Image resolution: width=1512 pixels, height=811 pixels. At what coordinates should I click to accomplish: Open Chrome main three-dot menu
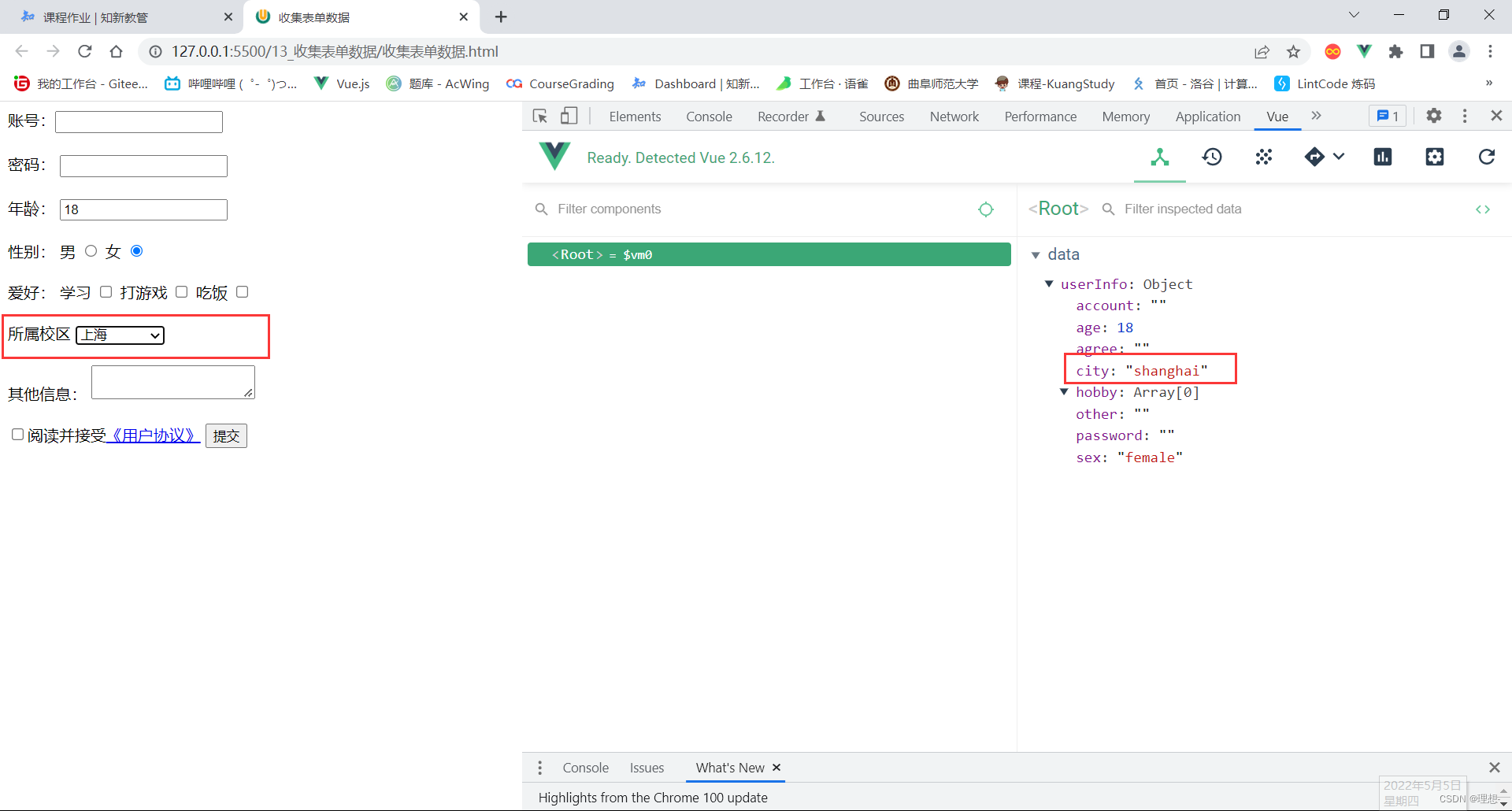(1490, 51)
